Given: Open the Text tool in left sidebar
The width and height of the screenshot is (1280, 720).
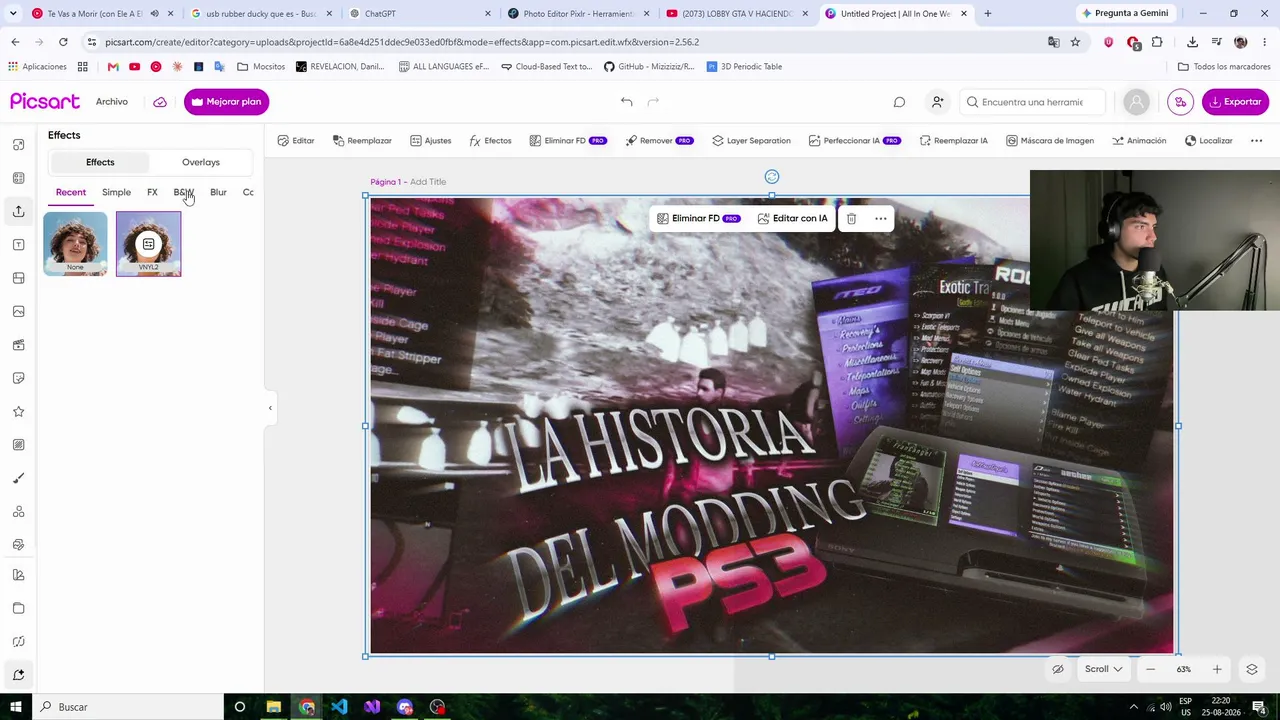Looking at the screenshot, I should [18, 245].
